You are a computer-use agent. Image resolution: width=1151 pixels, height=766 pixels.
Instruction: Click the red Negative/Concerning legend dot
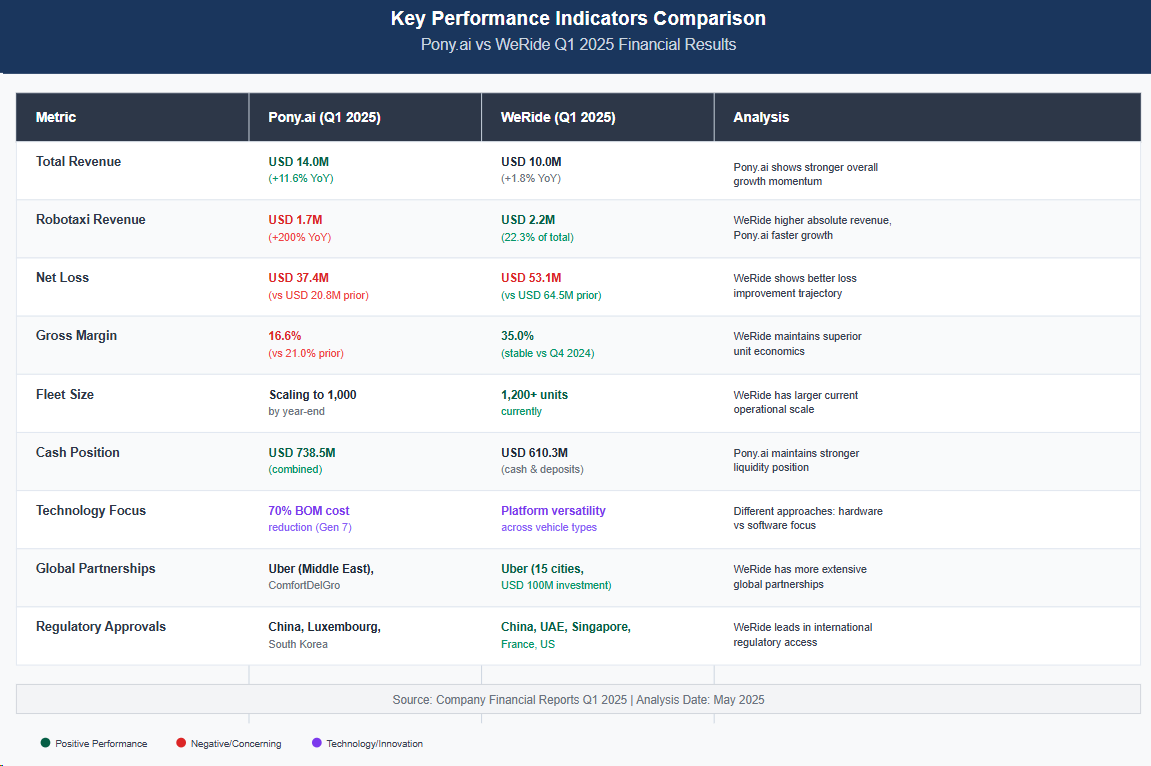click(181, 743)
